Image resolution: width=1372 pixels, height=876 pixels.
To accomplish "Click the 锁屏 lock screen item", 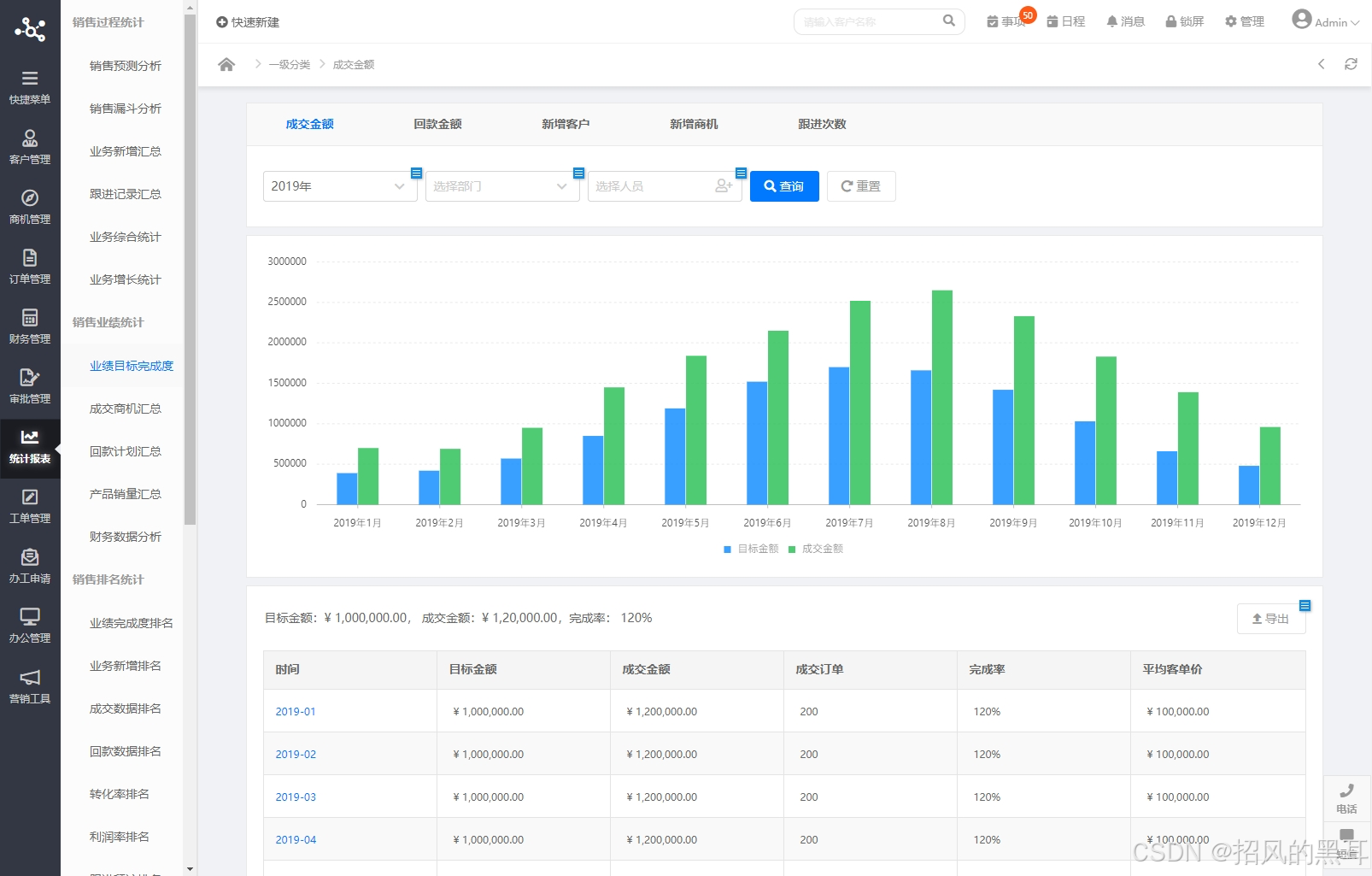I will [1185, 21].
